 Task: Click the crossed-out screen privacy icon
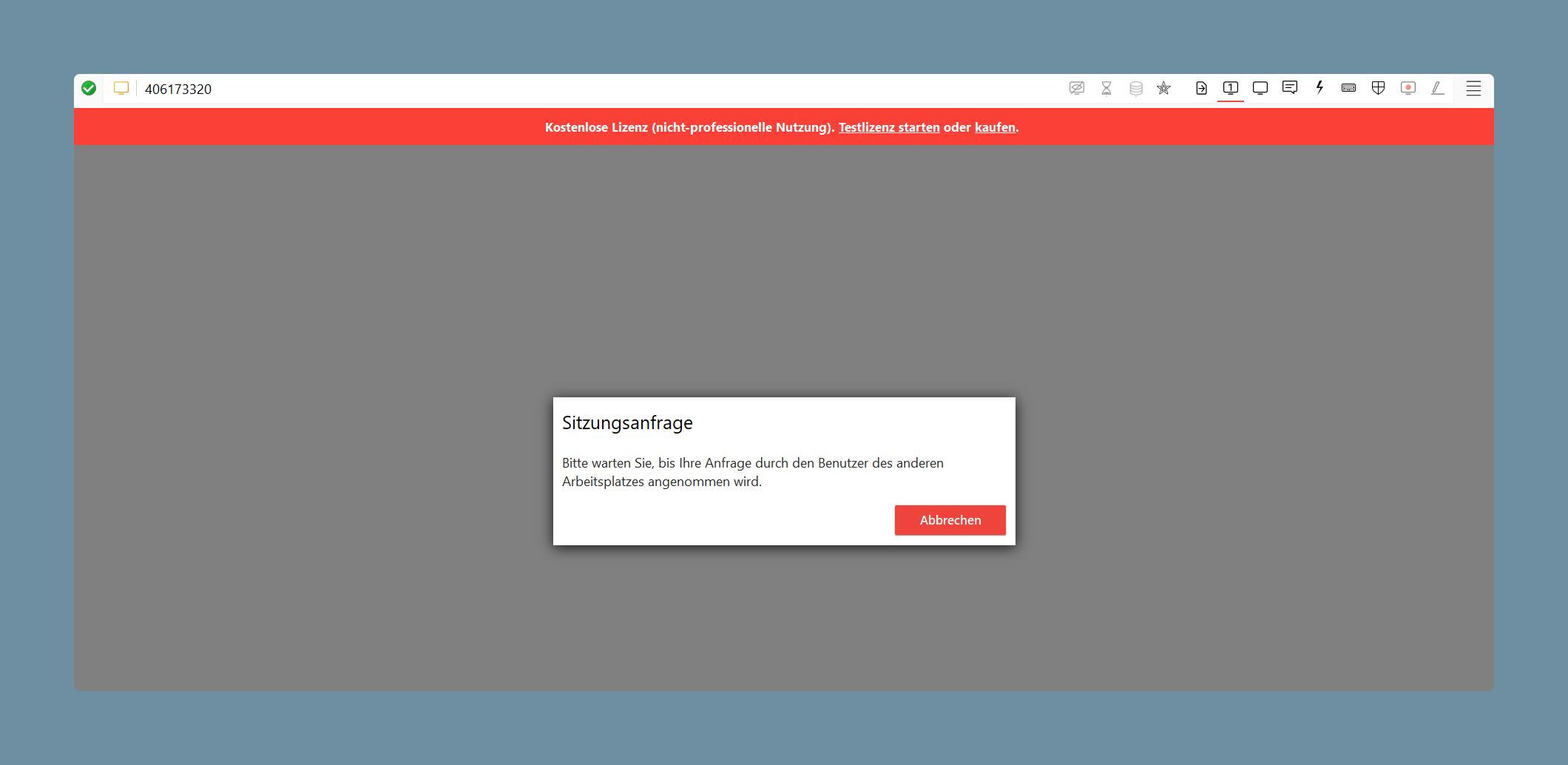(1077, 88)
